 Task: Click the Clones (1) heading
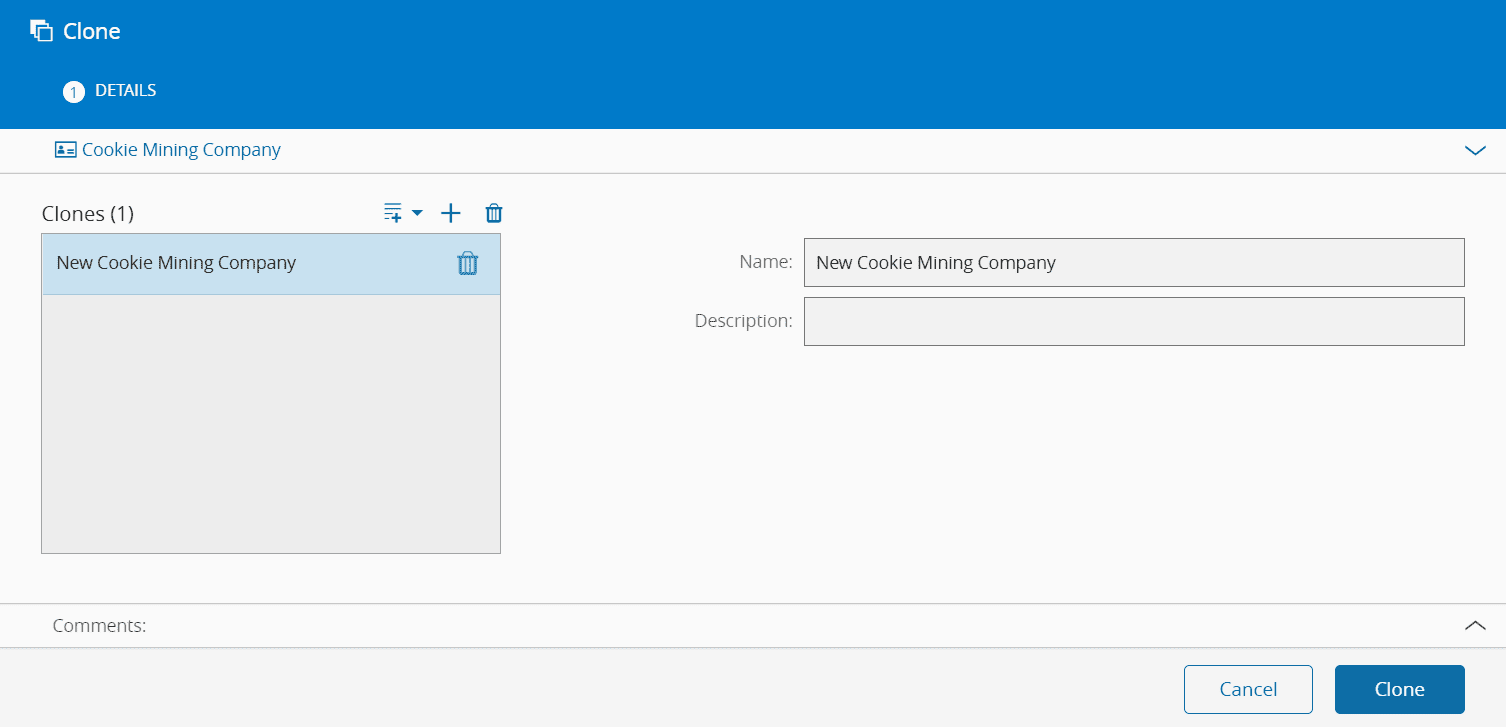pos(88,214)
